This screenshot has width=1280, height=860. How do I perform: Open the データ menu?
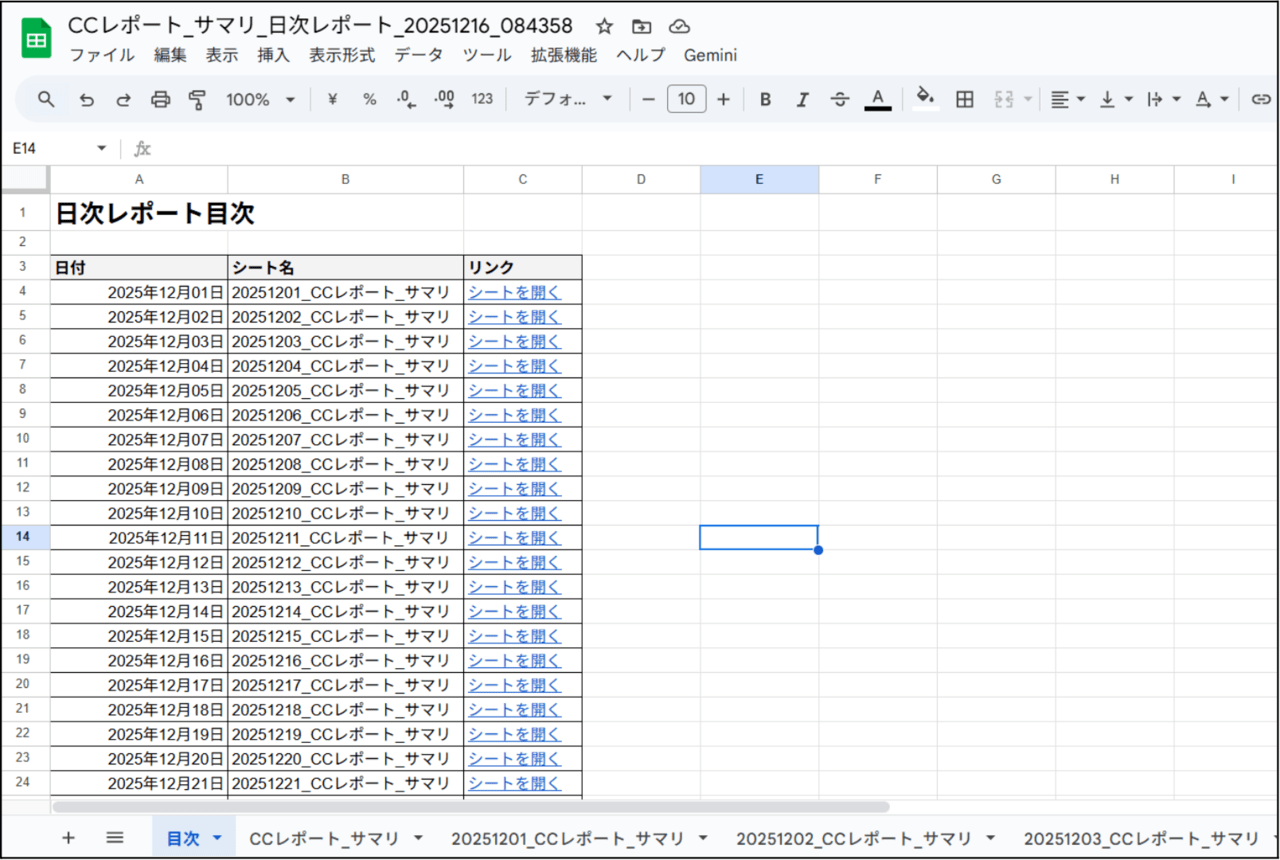418,55
